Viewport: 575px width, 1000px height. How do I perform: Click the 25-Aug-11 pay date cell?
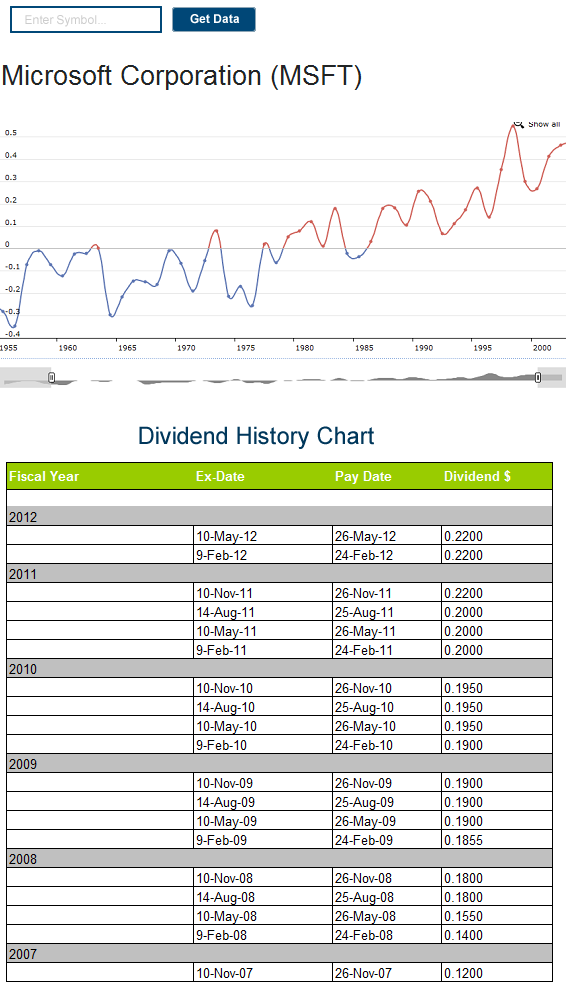pos(387,612)
